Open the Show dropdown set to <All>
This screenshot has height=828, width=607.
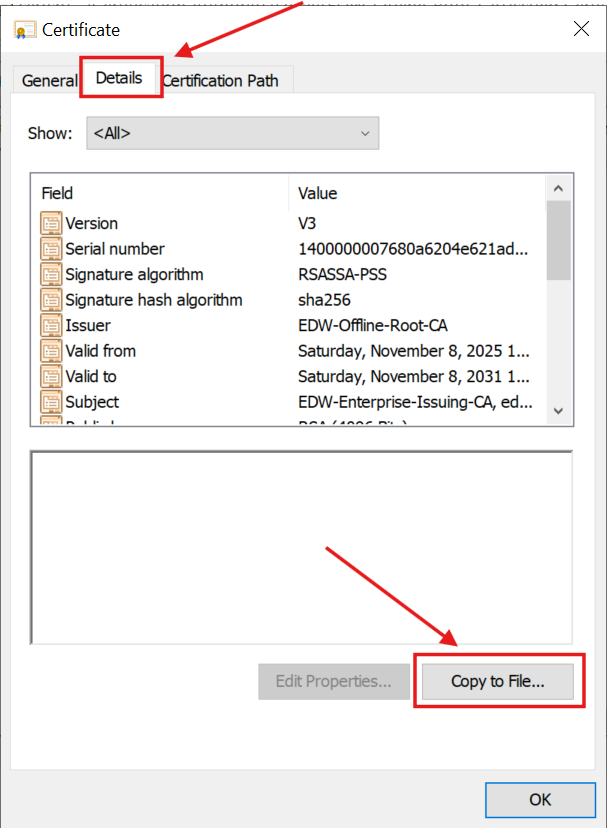point(232,133)
